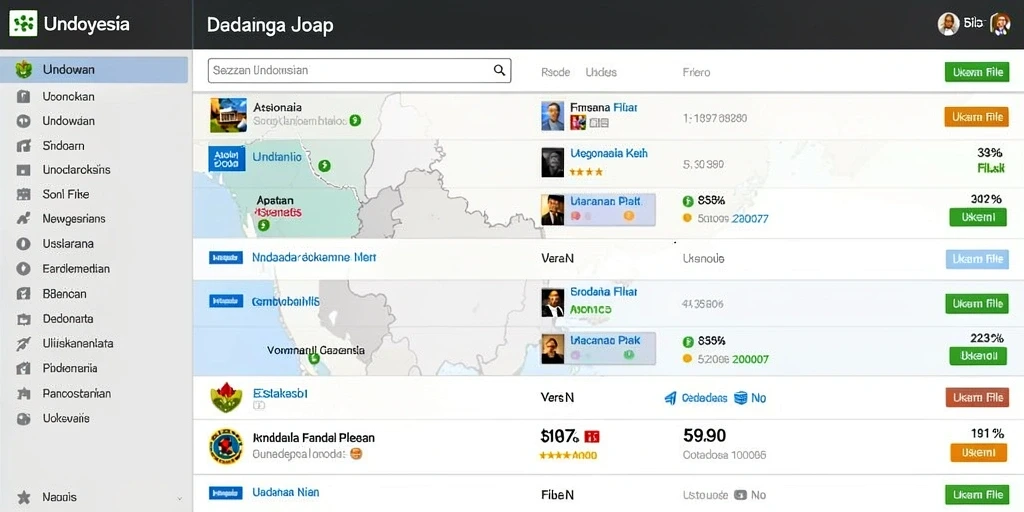Screen dimensions: 1024x512
Task: Click the green map pin near Apatan
Action: tap(263, 225)
